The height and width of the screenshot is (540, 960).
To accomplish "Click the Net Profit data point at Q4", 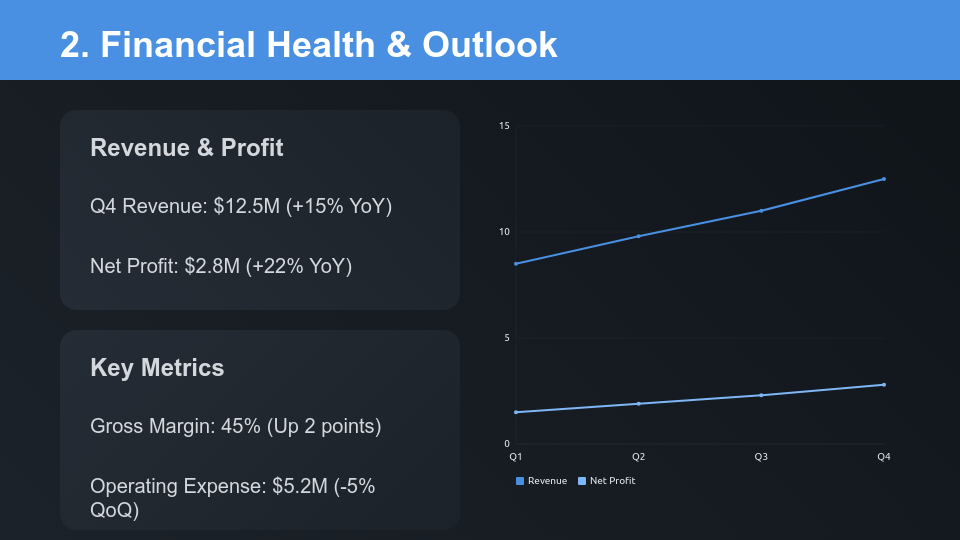I will (884, 385).
